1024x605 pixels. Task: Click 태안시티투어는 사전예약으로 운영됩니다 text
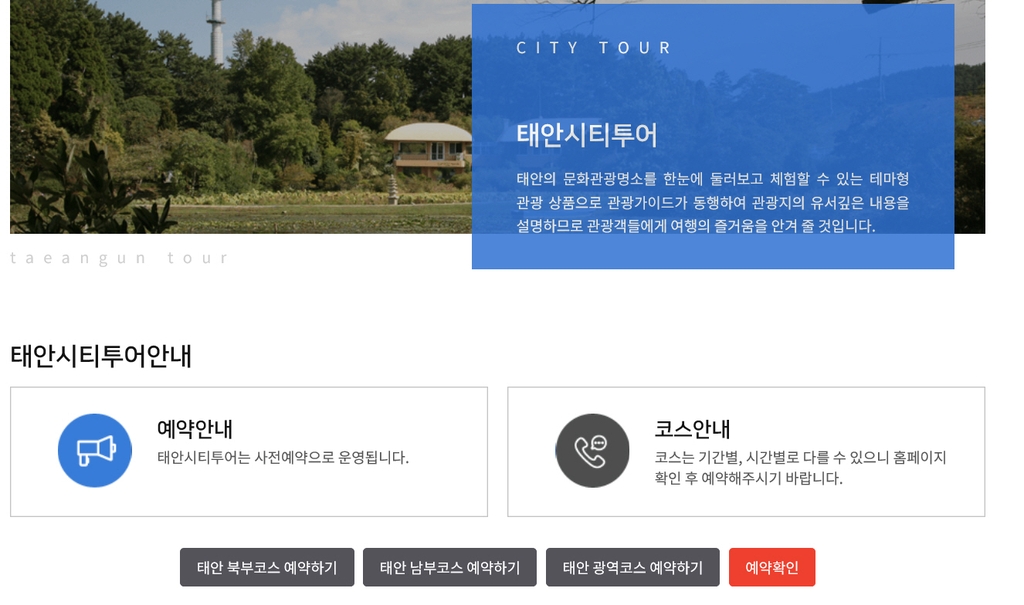click(x=283, y=458)
